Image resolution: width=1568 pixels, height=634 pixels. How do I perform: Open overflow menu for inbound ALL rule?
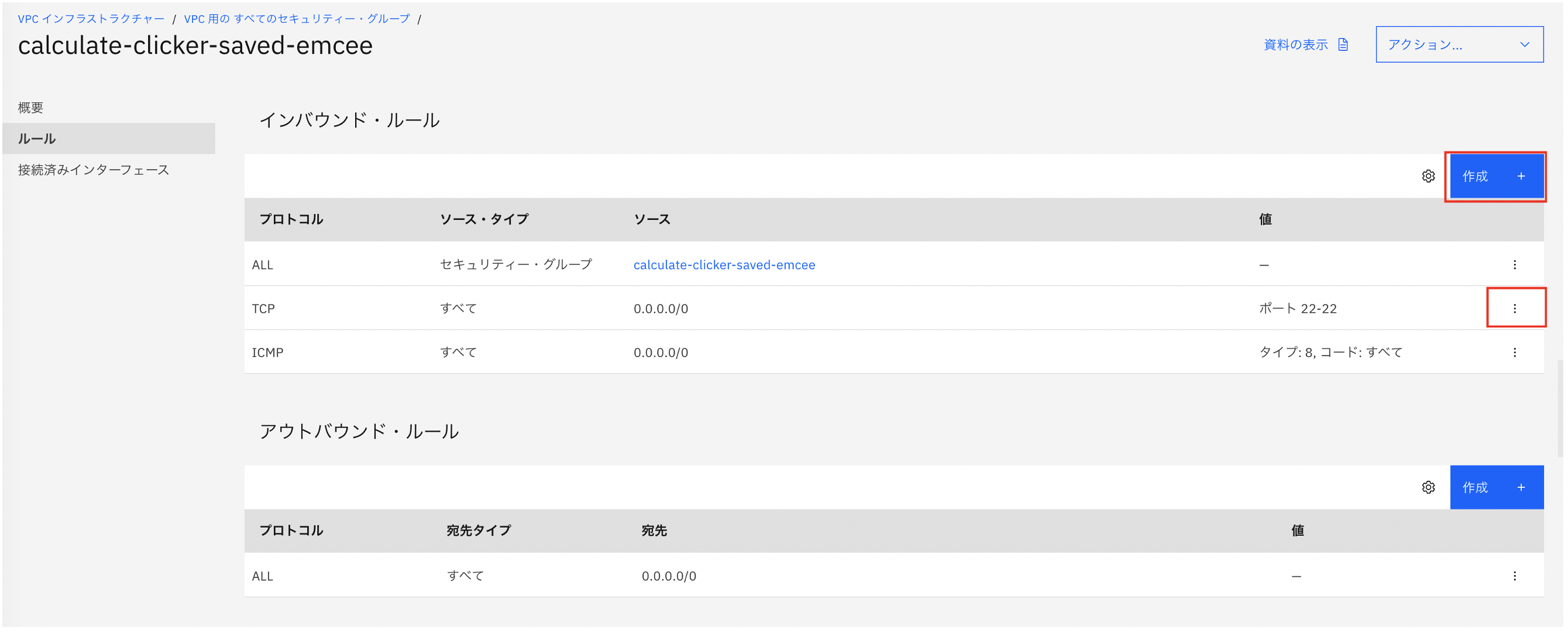pyautogui.click(x=1514, y=265)
